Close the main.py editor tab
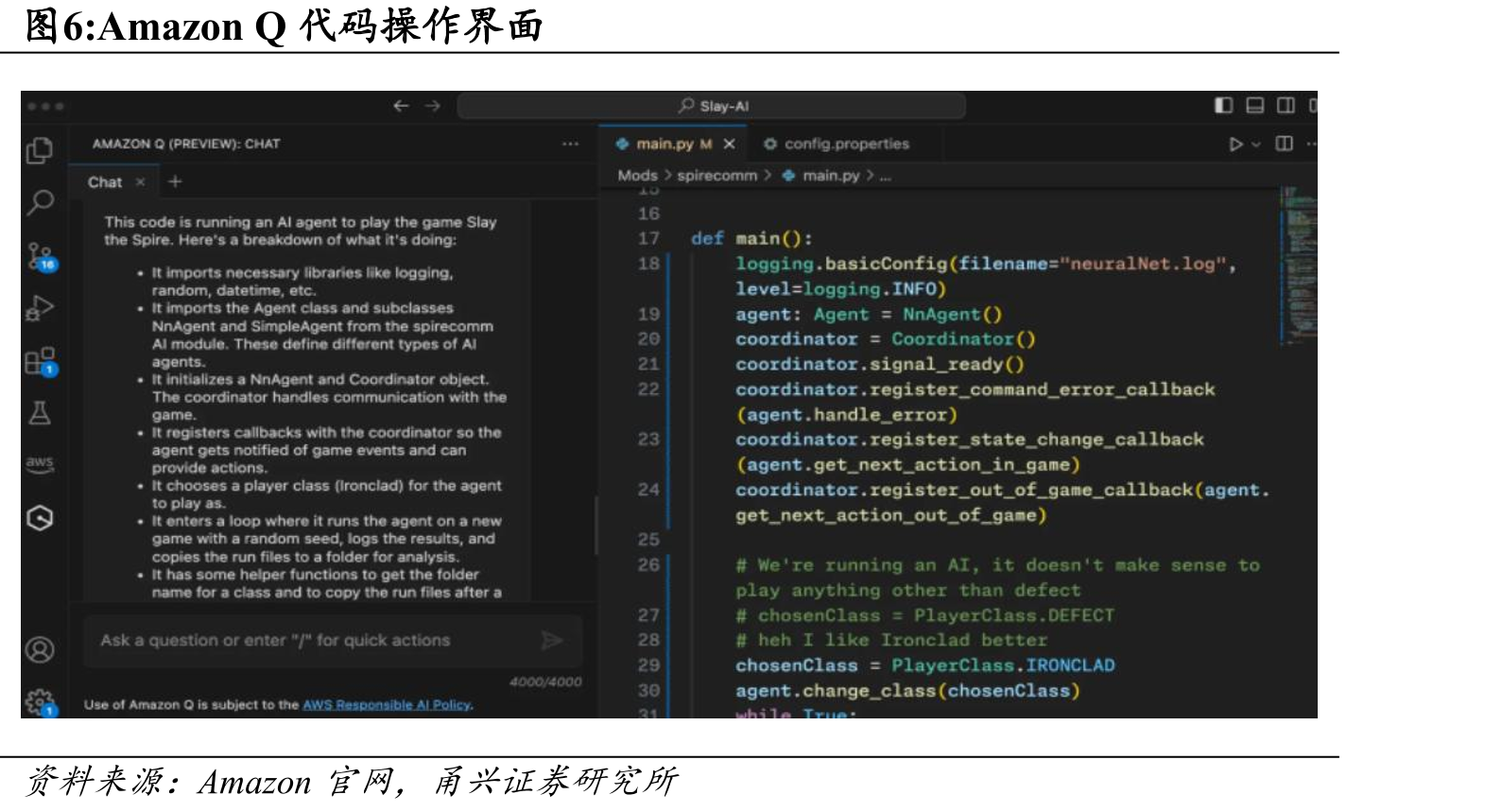1485x812 pixels. coord(729,144)
